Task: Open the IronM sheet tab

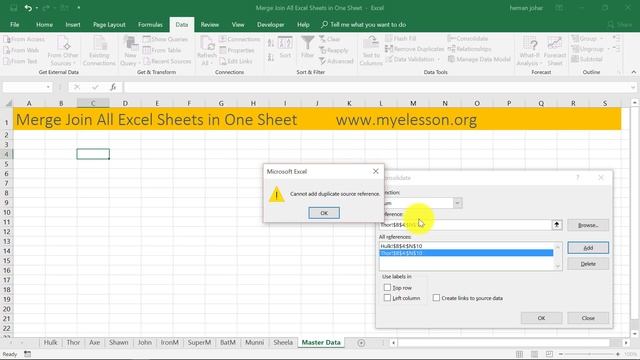Action: pos(169,342)
